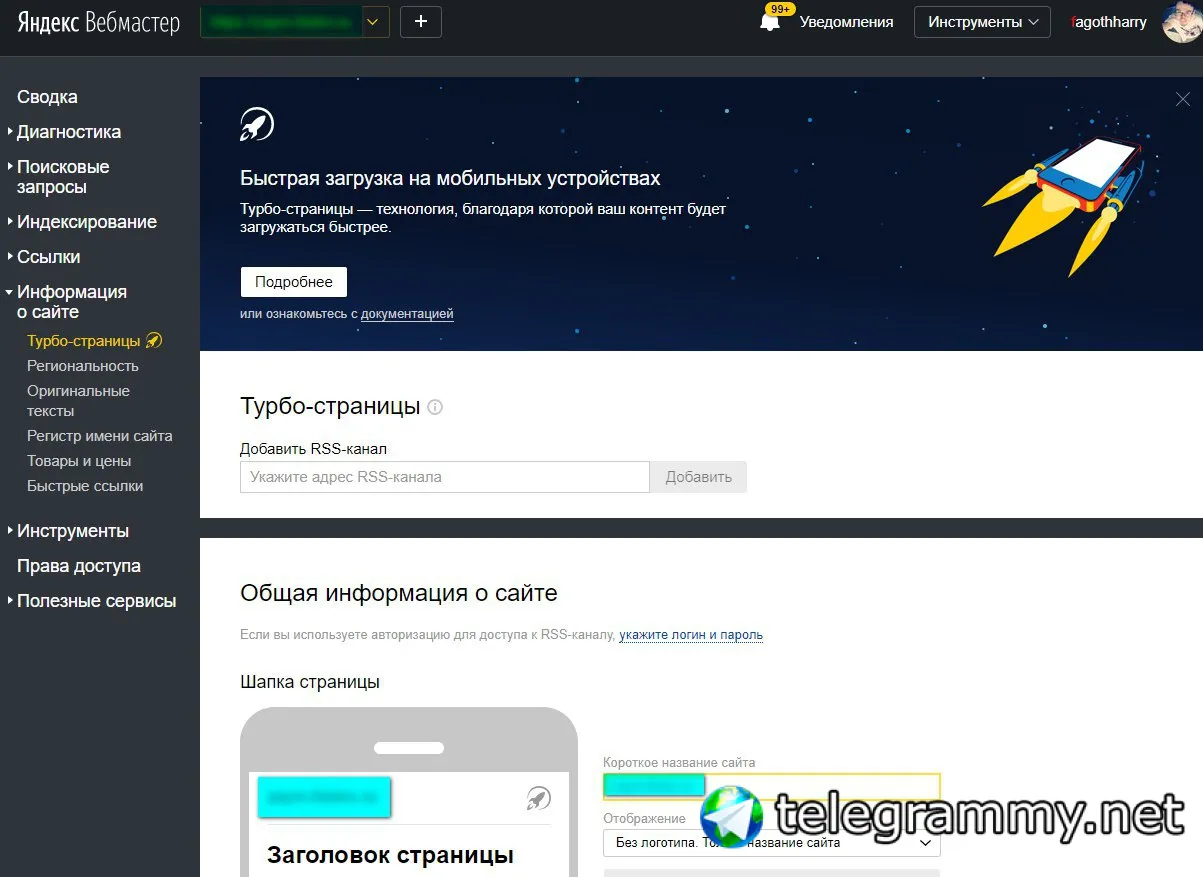The height and width of the screenshot is (877, 1203).
Task: Open the Инструменты dropdown in header
Action: [982, 21]
